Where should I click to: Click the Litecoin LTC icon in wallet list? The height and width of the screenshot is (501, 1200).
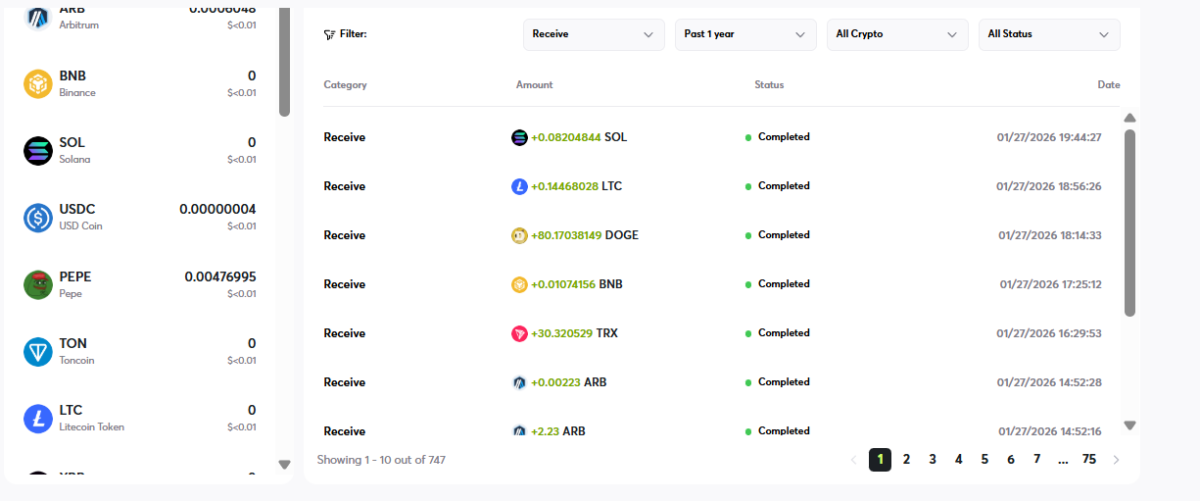(37, 418)
